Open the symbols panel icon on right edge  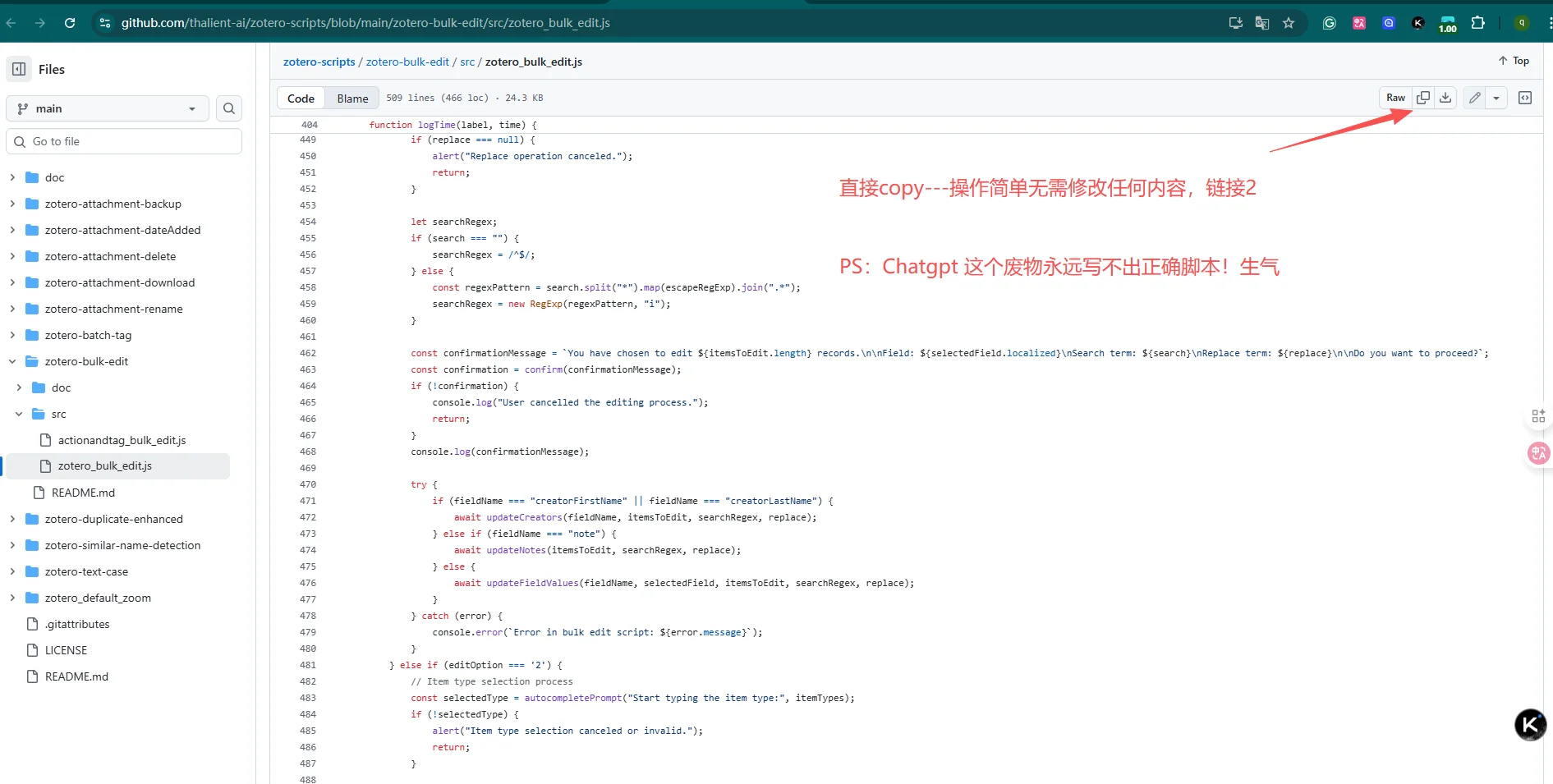coord(1538,415)
